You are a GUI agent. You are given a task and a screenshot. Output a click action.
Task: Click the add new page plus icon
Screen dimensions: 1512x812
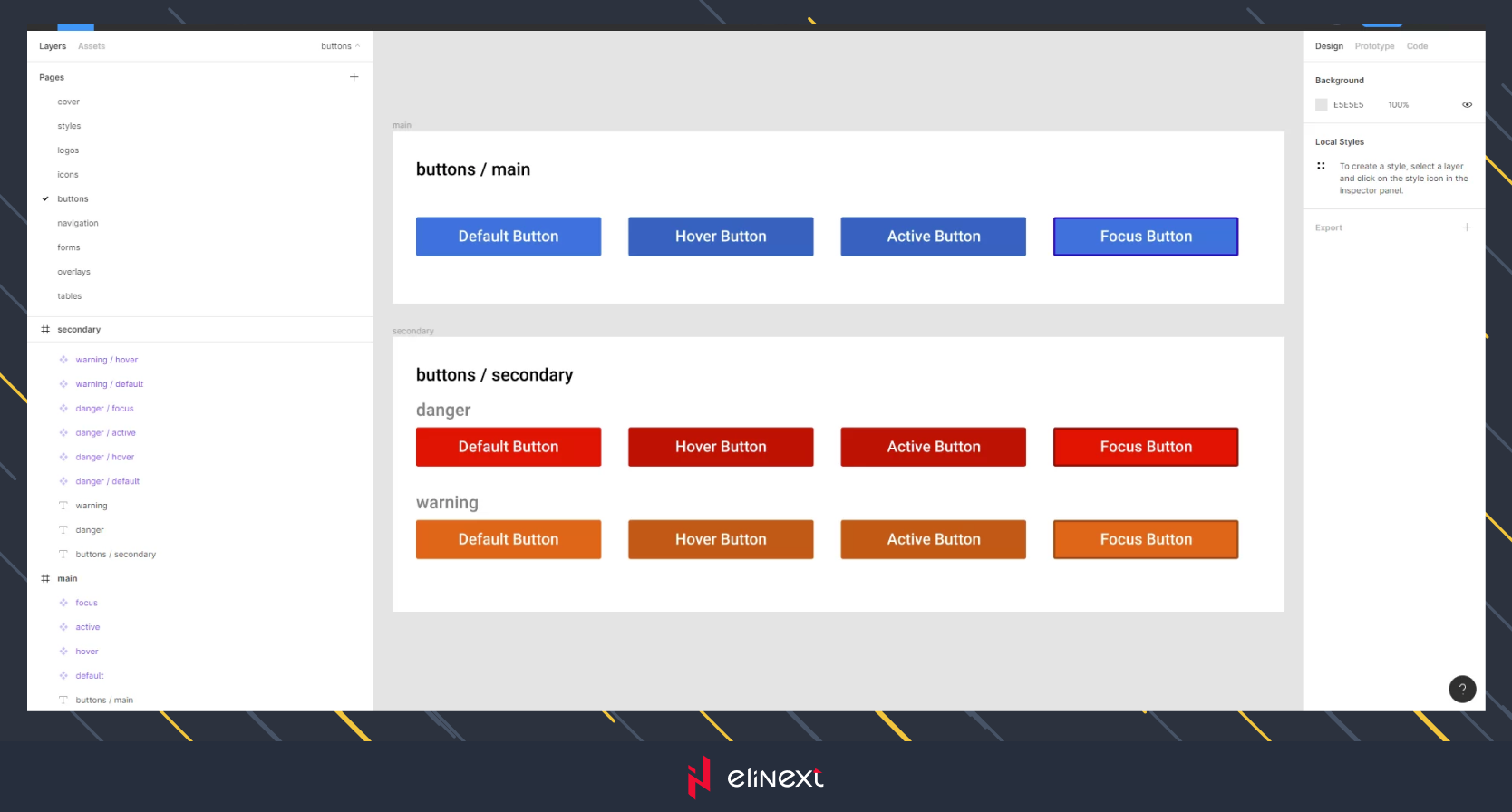pos(354,77)
